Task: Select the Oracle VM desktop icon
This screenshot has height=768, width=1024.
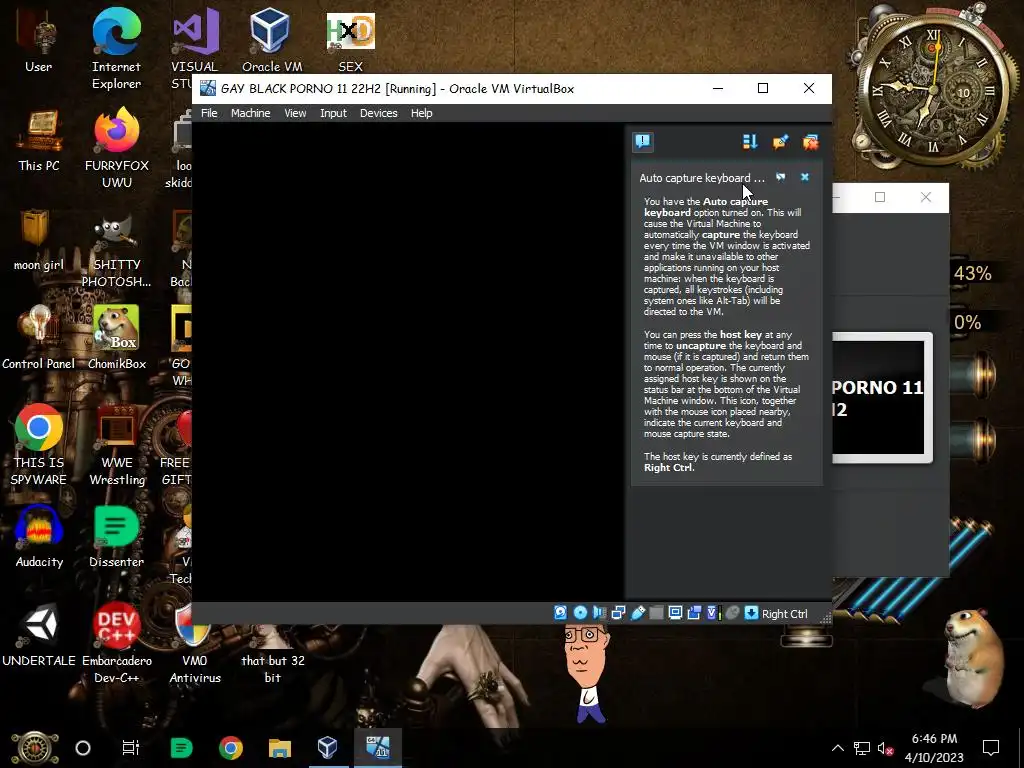Action: pos(272,40)
